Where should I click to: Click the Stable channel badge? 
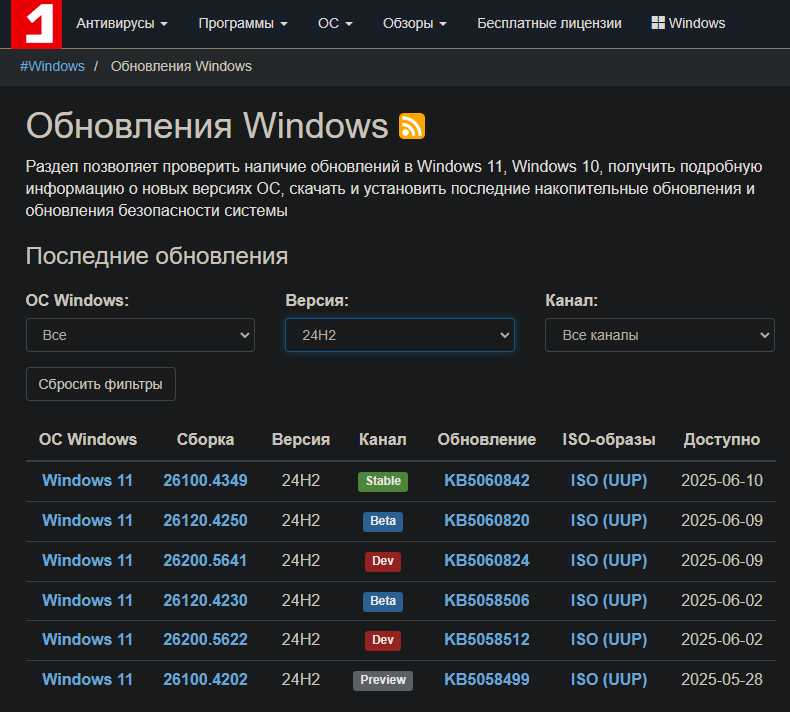pyautogui.click(x=383, y=481)
